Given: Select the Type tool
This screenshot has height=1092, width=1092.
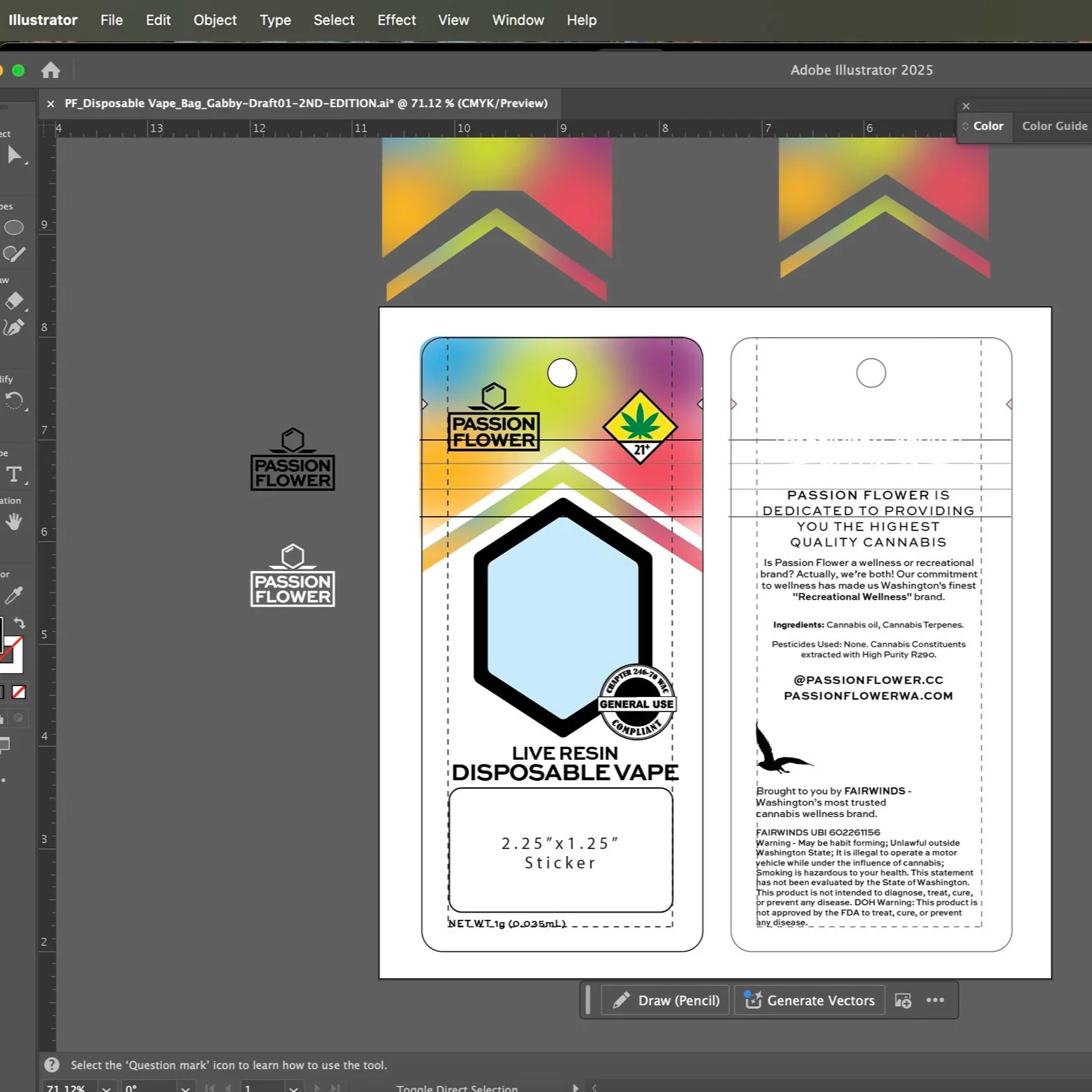Looking at the screenshot, I should click(x=14, y=475).
